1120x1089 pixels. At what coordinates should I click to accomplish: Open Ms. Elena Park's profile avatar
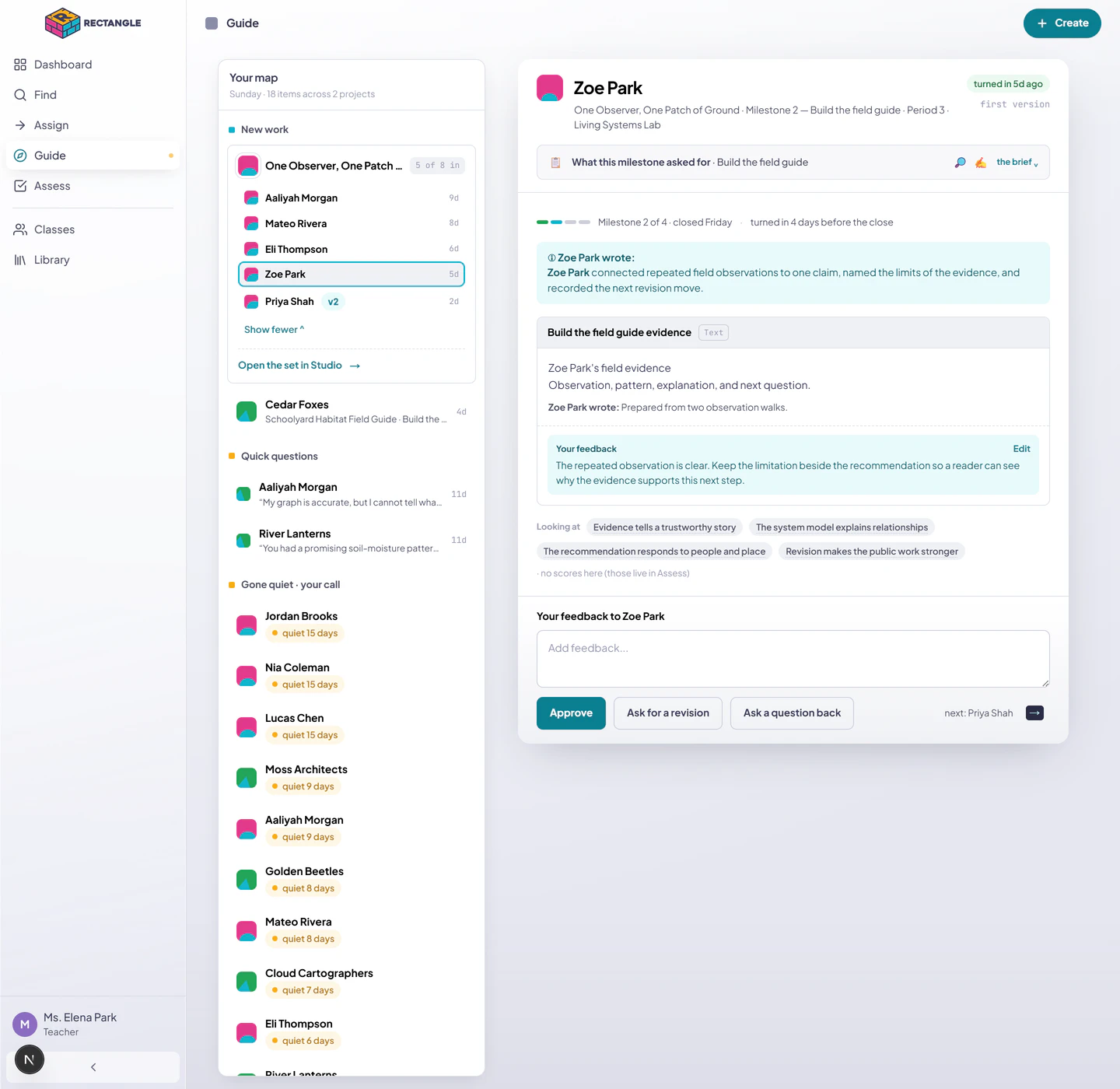(x=25, y=1024)
